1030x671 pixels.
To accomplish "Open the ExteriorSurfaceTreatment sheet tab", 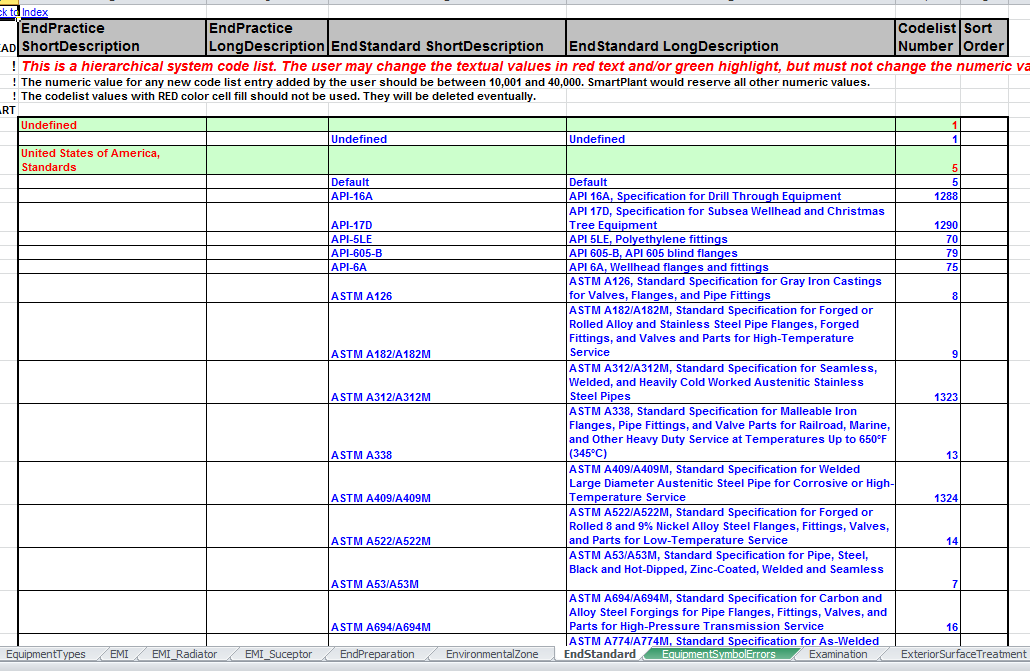I will (963, 654).
